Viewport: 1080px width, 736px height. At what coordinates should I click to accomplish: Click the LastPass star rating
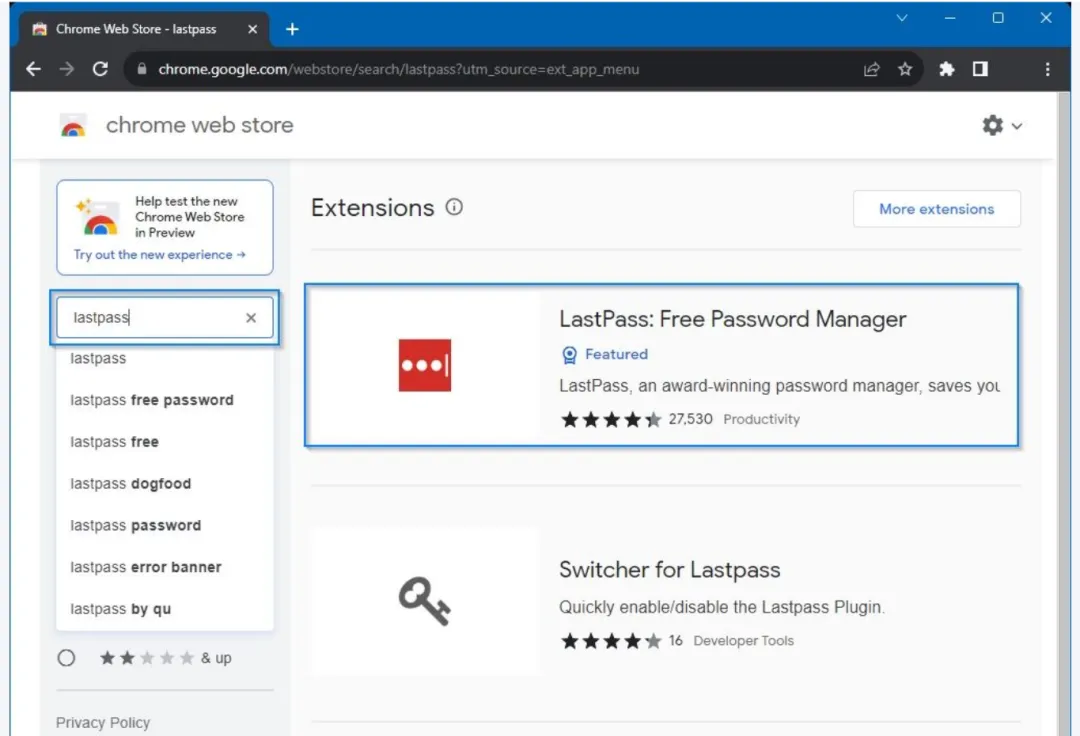[x=610, y=419]
